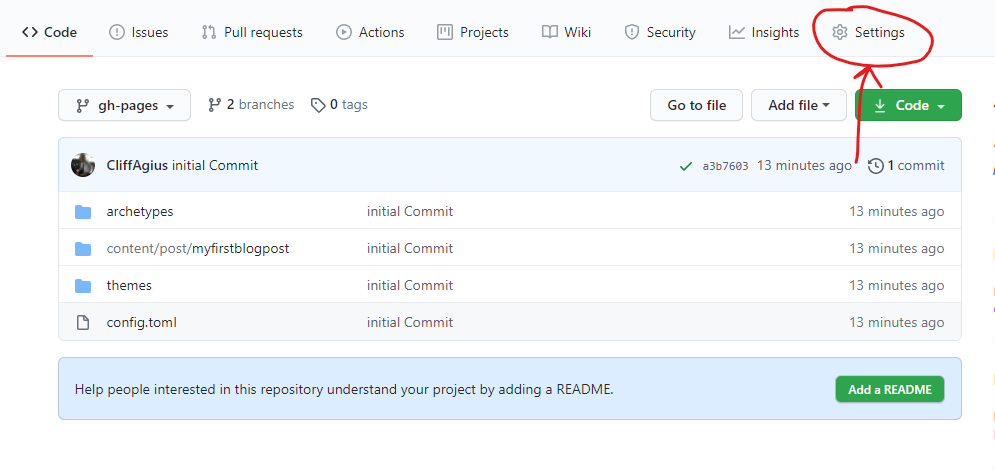Go to the Pull requests tab
The width and height of the screenshot is (995, 472).
pos(252,32)
